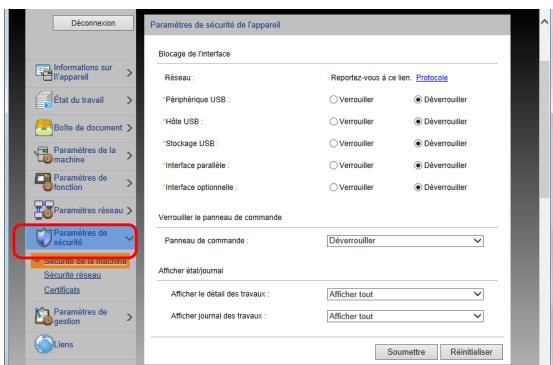Select Déverrouiller for Stockage USB
The width and height of the screenshot is (553, 365).
(418, 144)
